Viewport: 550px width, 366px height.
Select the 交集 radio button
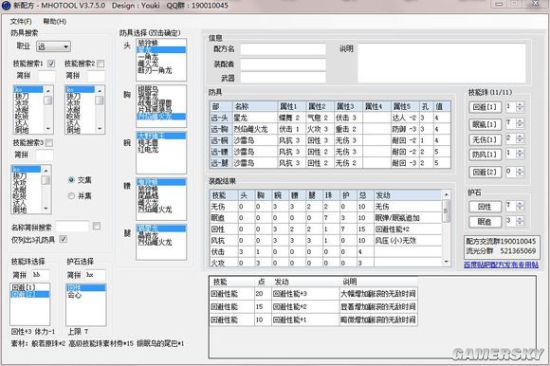coord(71,180)
